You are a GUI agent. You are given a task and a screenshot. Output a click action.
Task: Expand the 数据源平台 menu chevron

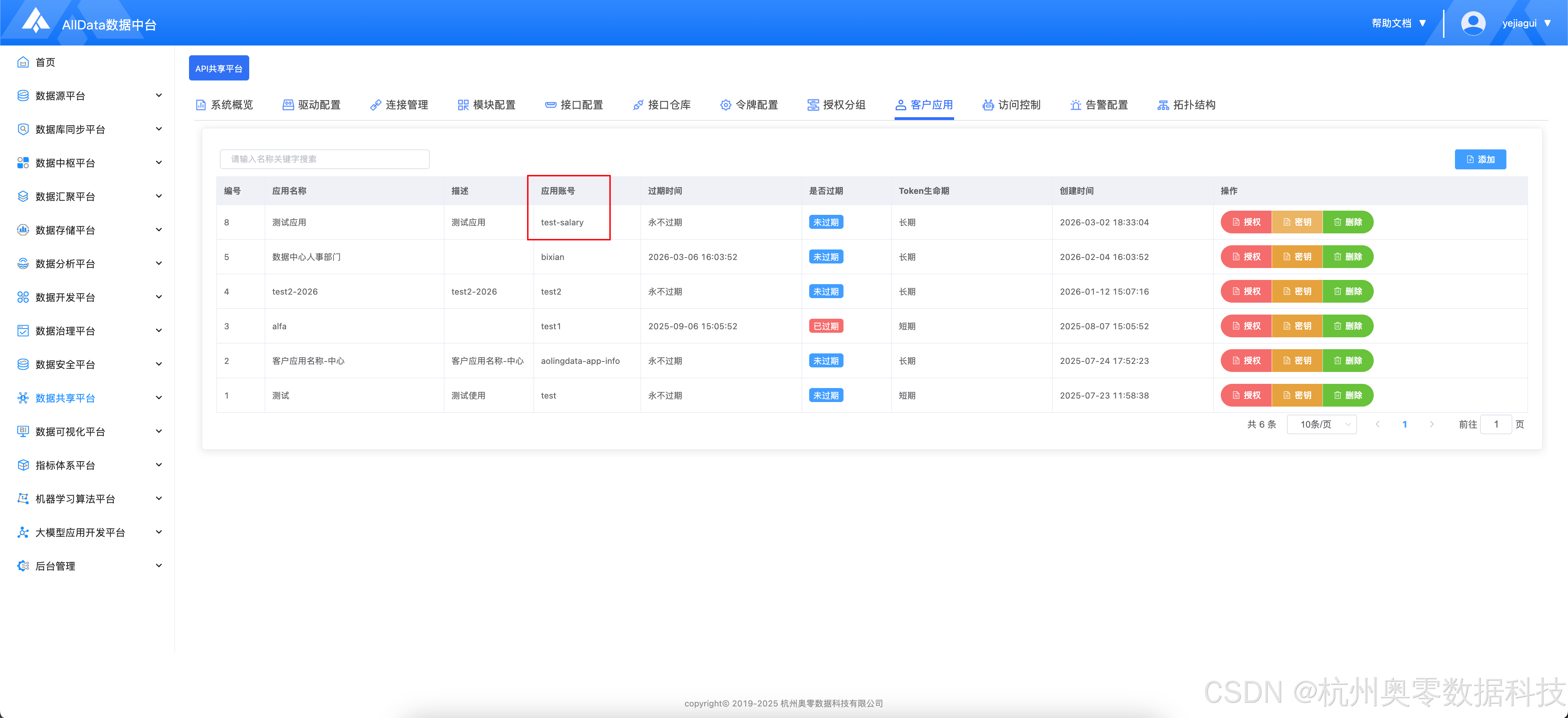(159, 96)
